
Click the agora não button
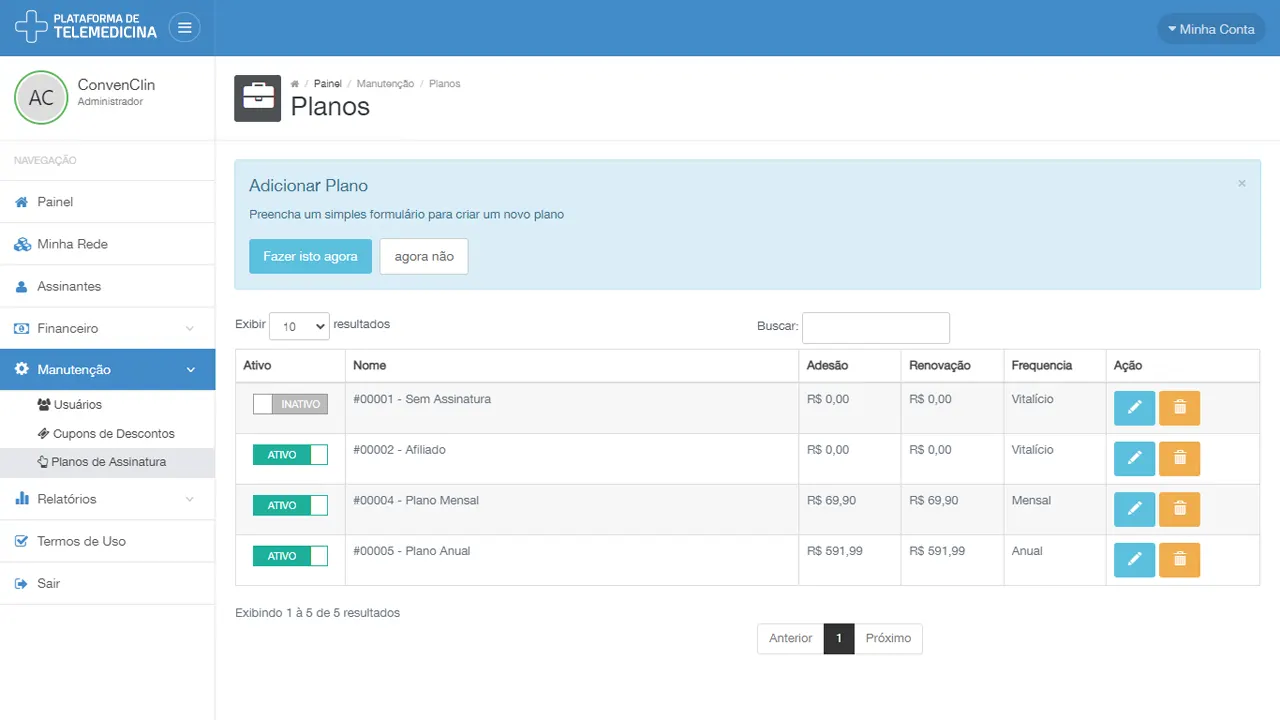(424, 256)
